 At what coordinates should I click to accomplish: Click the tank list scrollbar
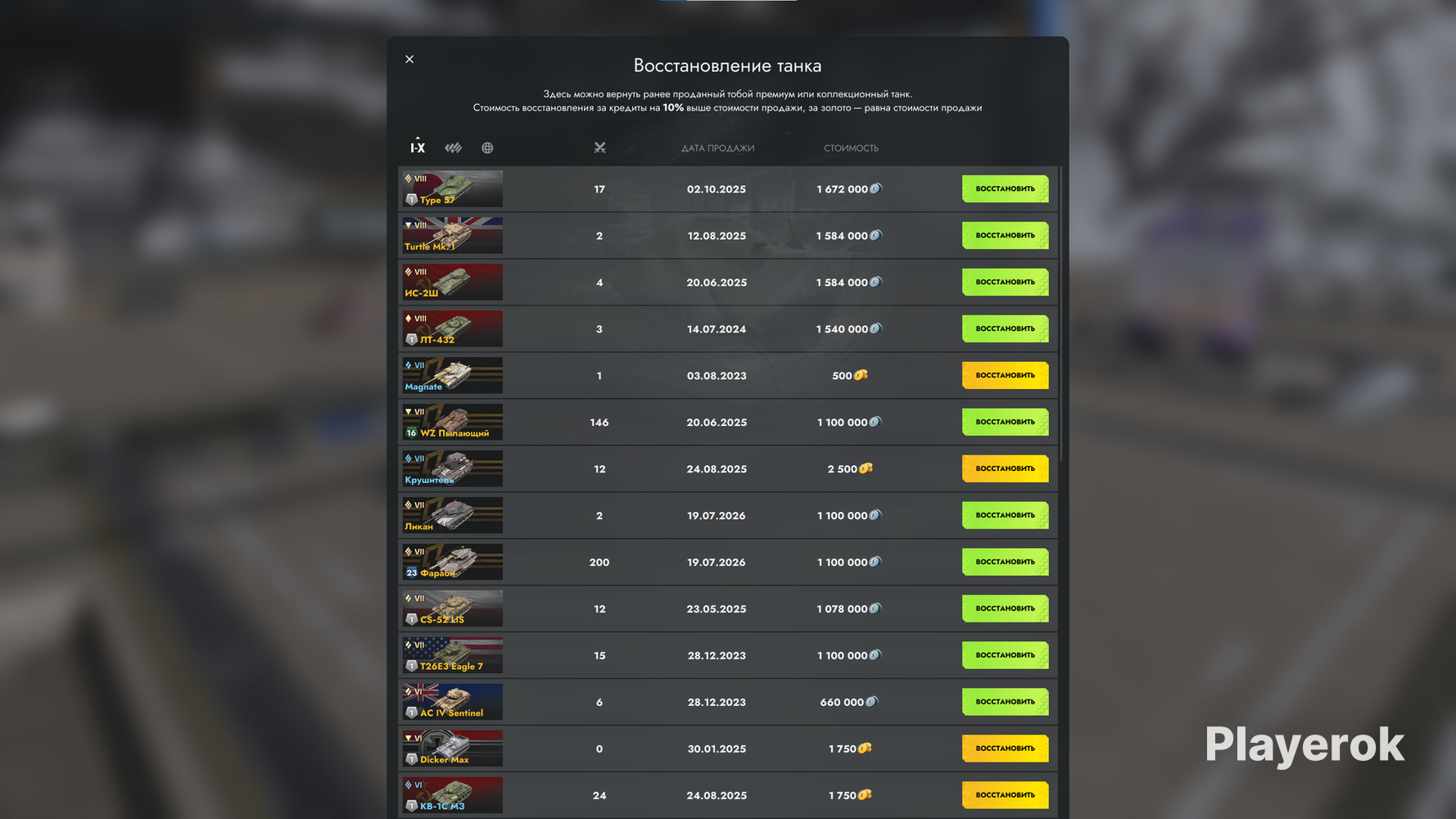pos(1061,314)
